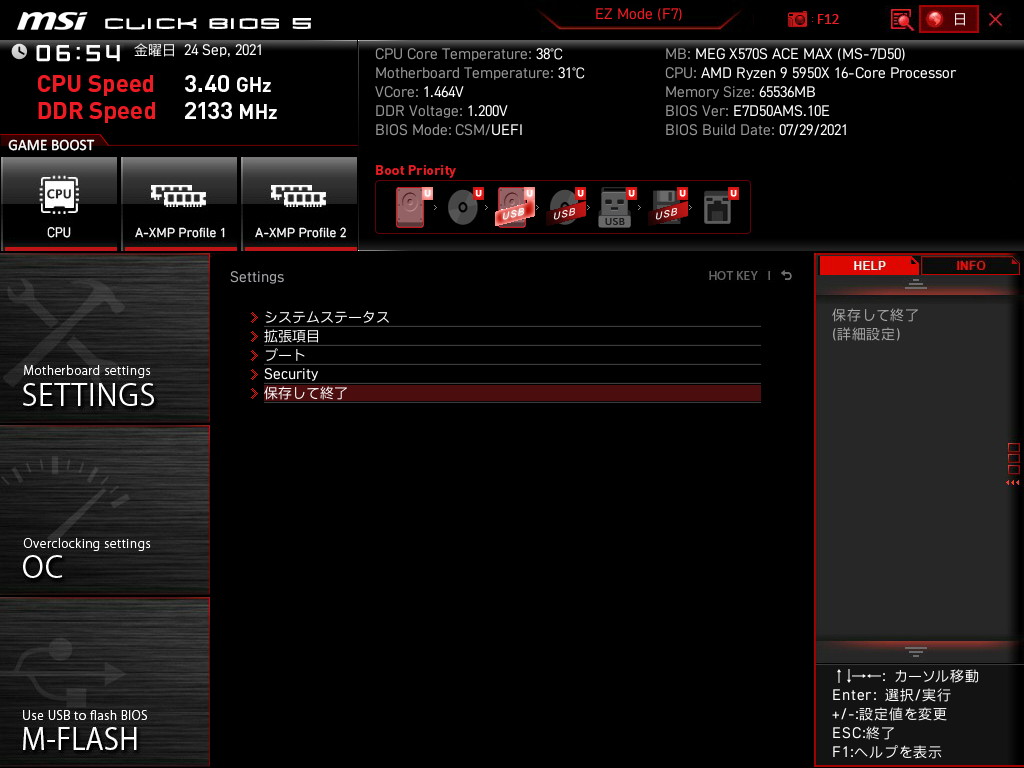Screen dimensions: 1024x768
Task: Click the CPU Speed value 3.40 GHz
Action: coord(227,84)
